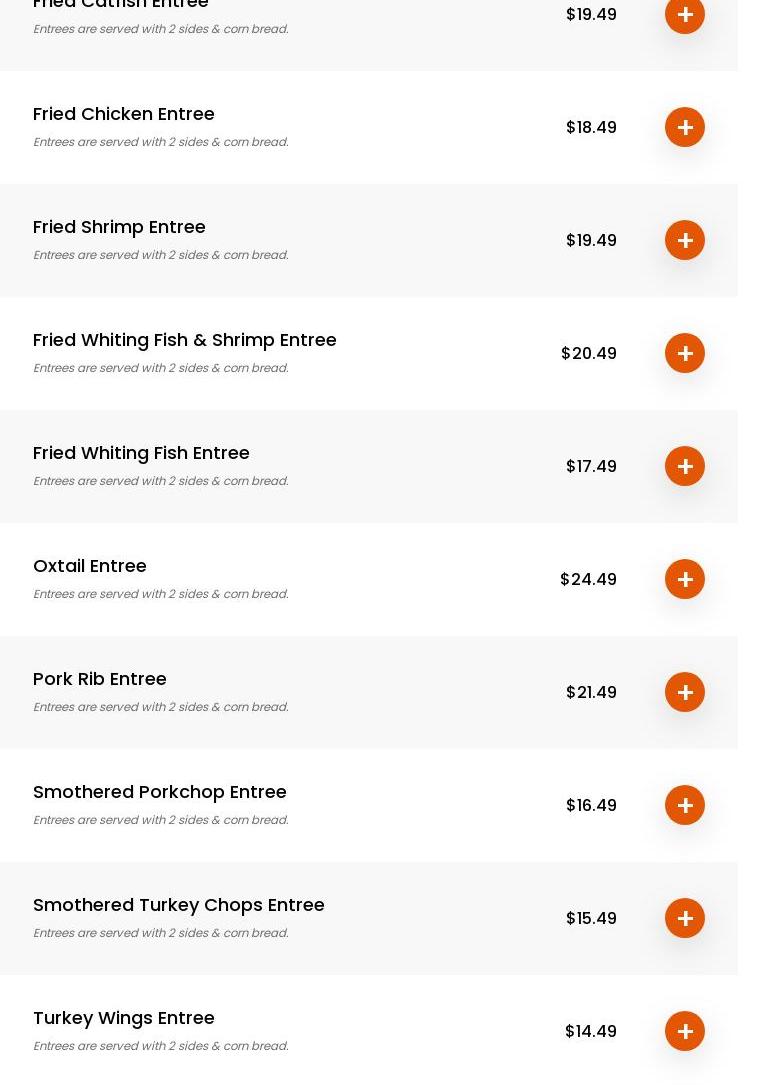This screenshot has height=1085, width=770.
Task: Open Fried Whiting Fish & Shrimp Entree title
Action: coord(185,340)
